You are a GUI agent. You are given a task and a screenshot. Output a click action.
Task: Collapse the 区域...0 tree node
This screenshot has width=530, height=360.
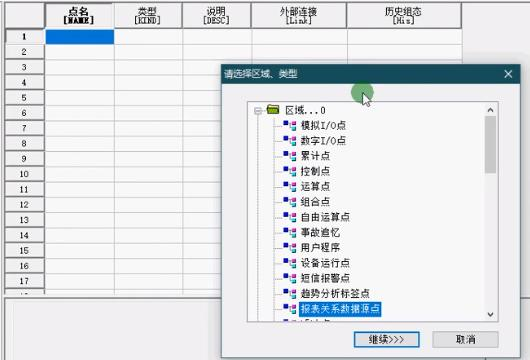(x=258, y=111)
